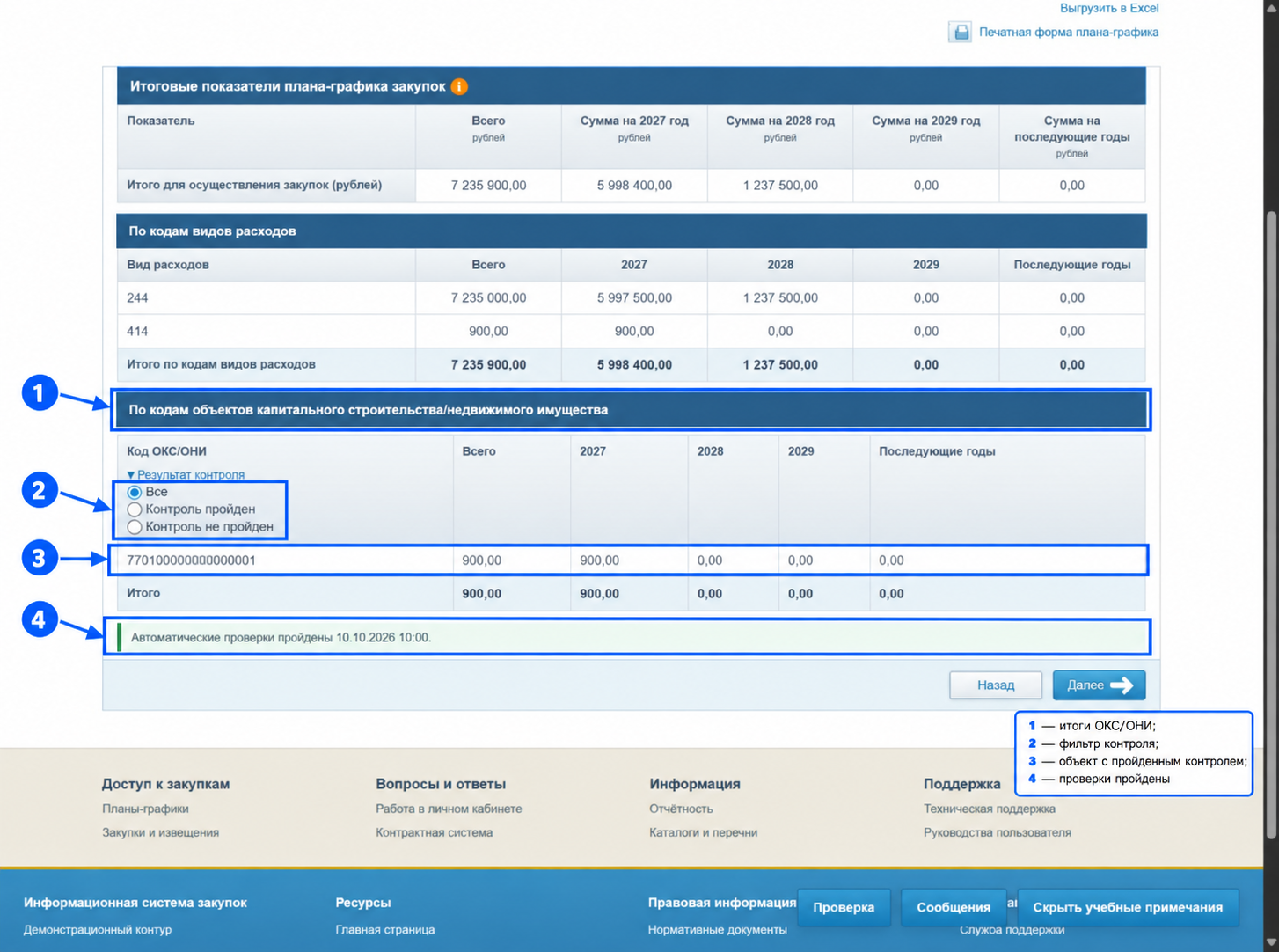This screenshot has width=1279, height=952.
Task: Open Техническая поддержка footer link
Action: (x=990, y=809)
